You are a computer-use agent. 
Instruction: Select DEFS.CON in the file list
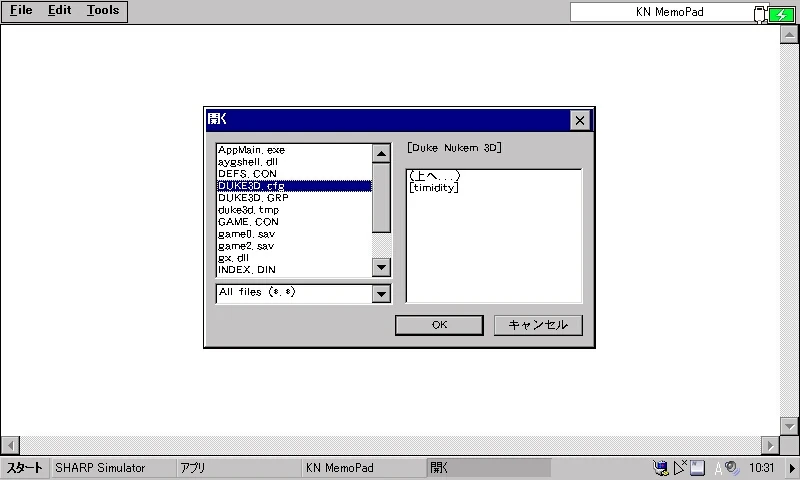click(x=294, y=174)
